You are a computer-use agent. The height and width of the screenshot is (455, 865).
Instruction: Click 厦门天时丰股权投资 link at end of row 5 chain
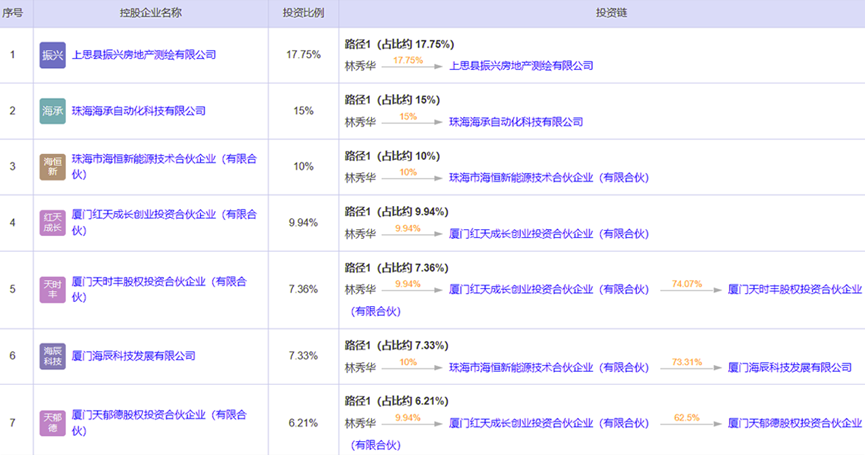click(x=794, y=289)
